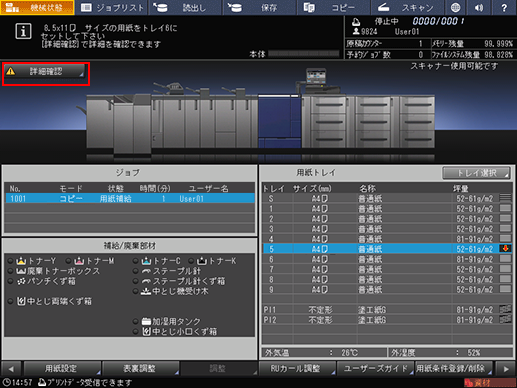Open the help question mark icon
Screen dimensions: 517x388
(x=504, y=7)
